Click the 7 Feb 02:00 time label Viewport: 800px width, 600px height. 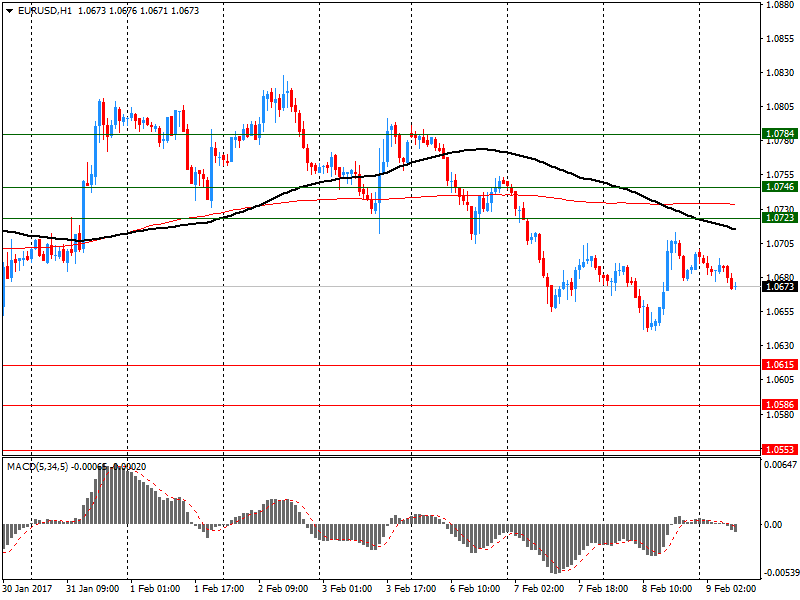tap(539, 589)
